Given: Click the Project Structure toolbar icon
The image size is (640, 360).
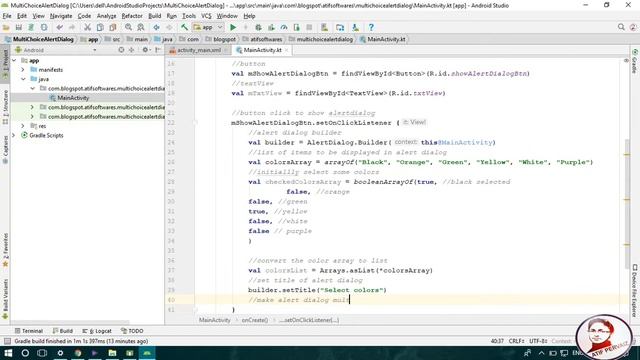Looking at the screenshot, I should pos(340,27).
